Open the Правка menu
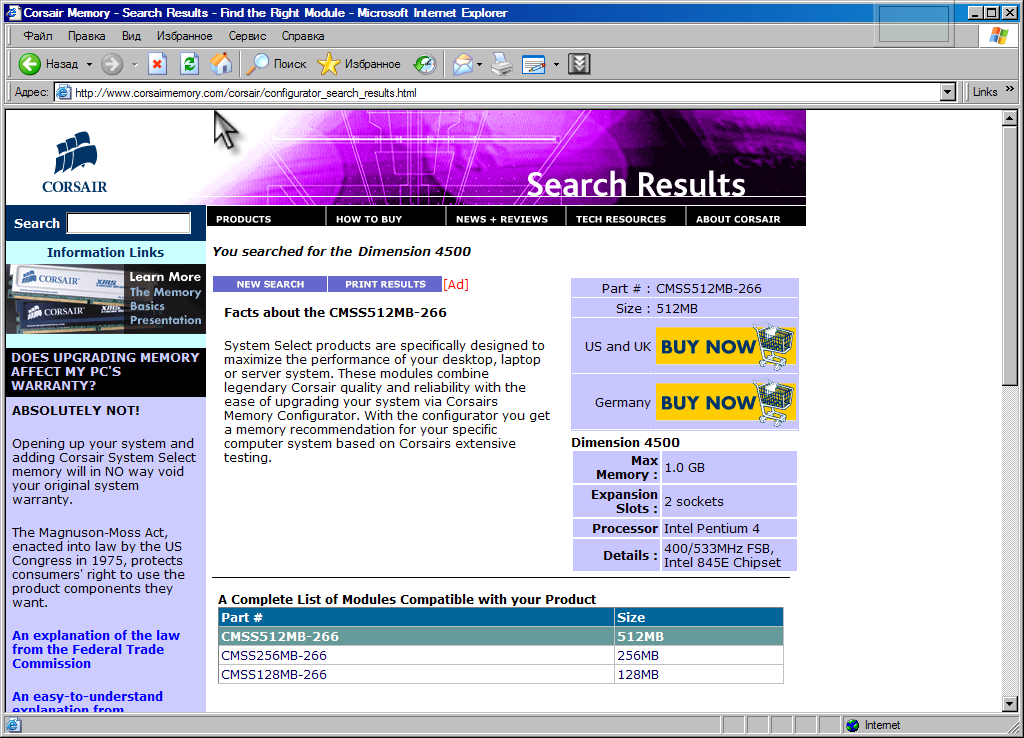The width and height of the screenshot is (1024, 738). (86, 36)
